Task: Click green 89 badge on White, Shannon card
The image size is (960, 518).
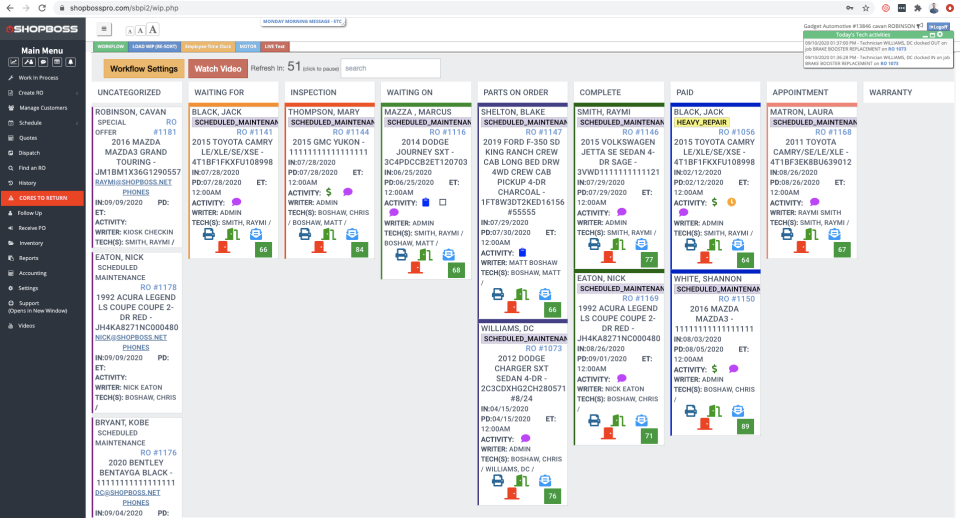Action: tap(745, 426)
